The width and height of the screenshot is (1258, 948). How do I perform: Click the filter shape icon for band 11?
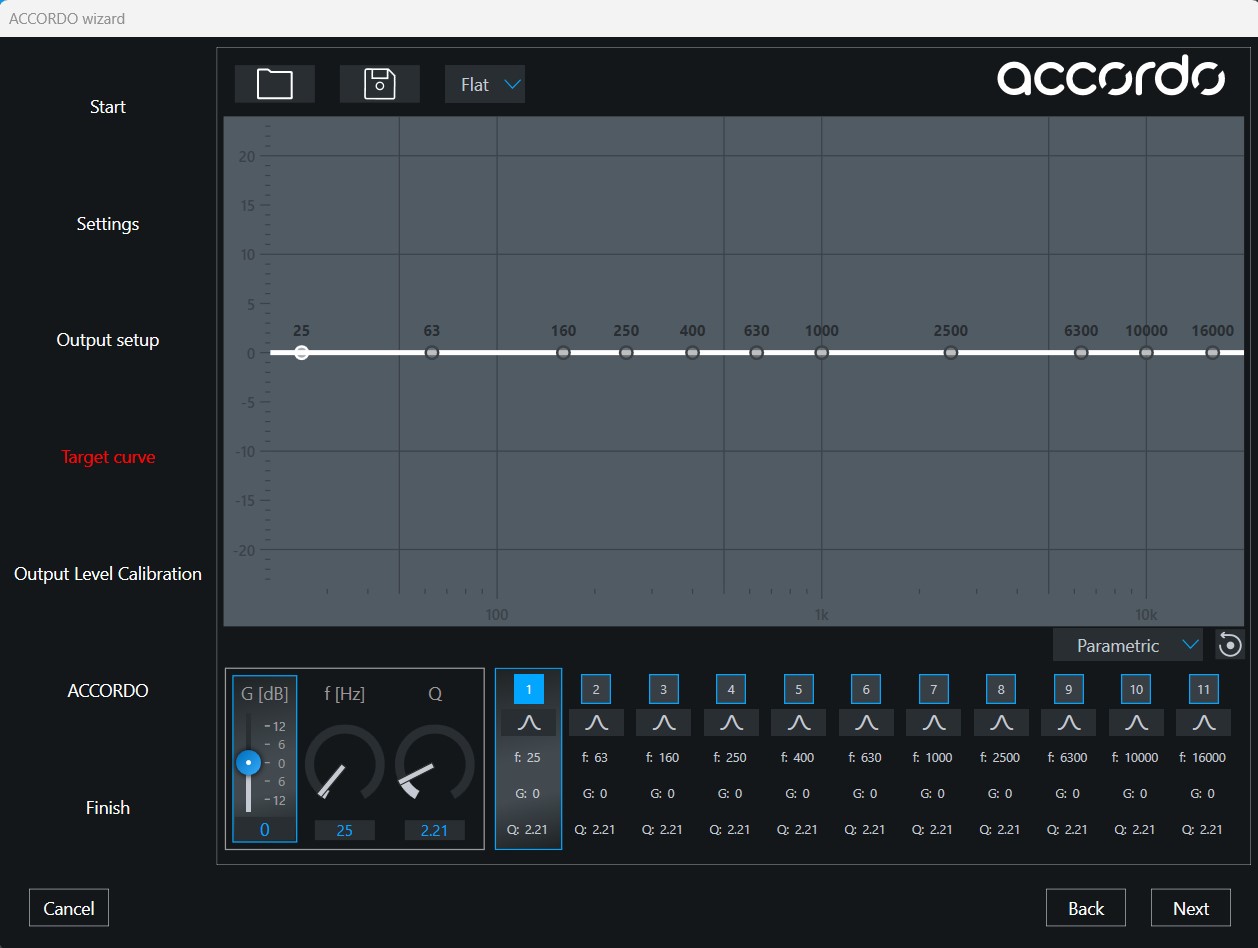[1204, 722]
